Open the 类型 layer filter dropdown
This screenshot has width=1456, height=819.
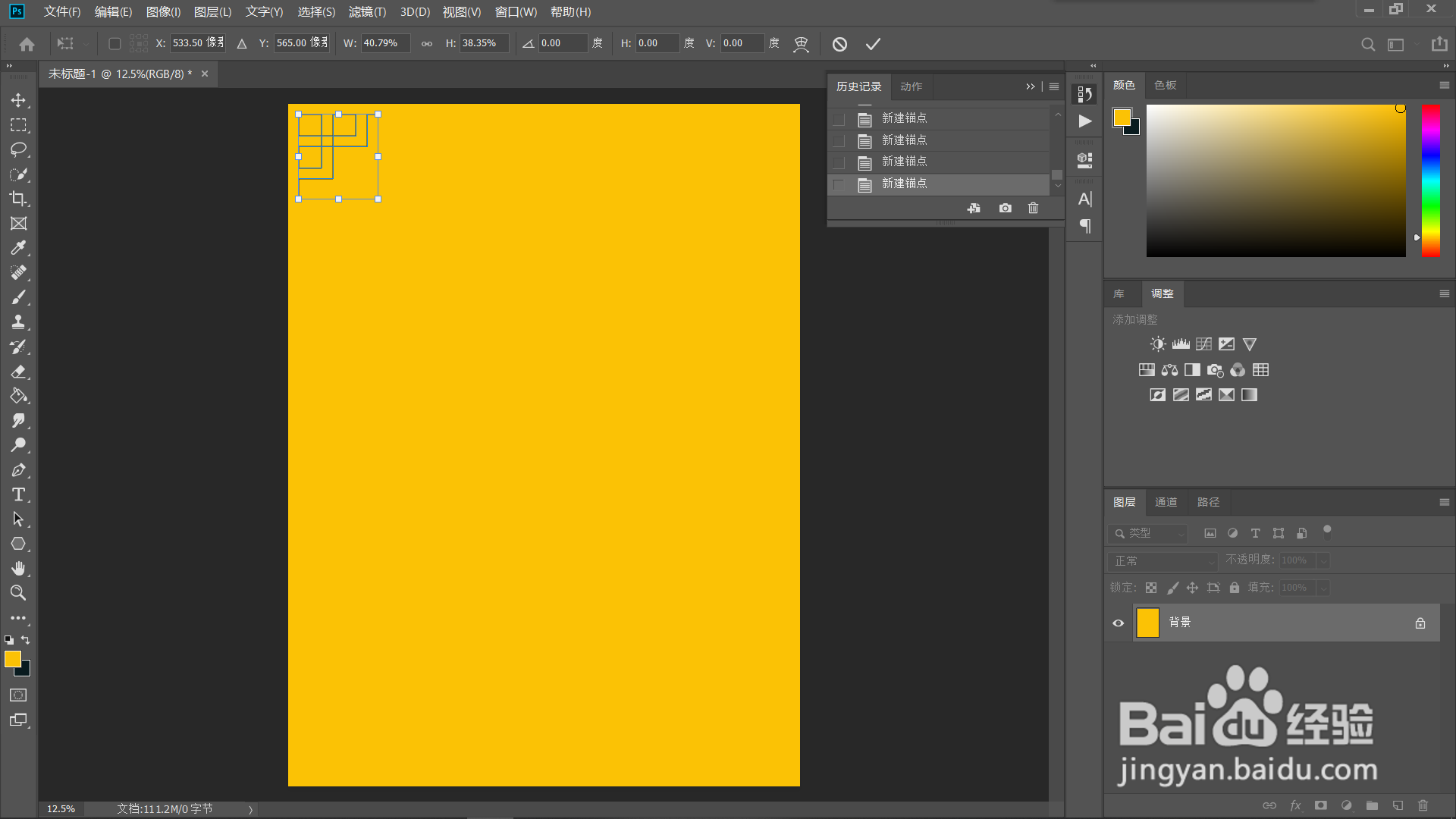tap(1148, 533)
